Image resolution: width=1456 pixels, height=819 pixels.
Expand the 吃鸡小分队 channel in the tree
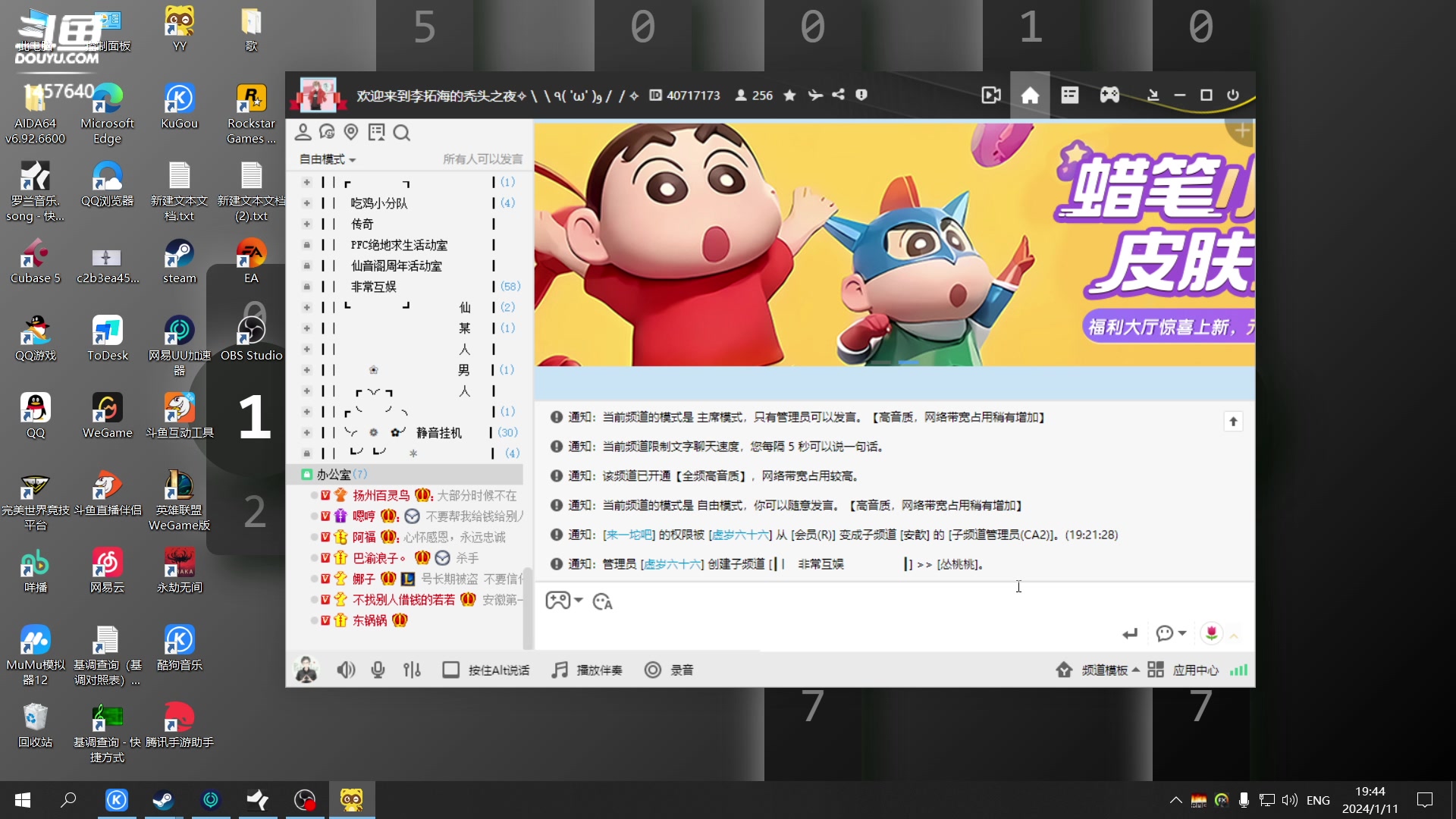click(x=306, y=202)
